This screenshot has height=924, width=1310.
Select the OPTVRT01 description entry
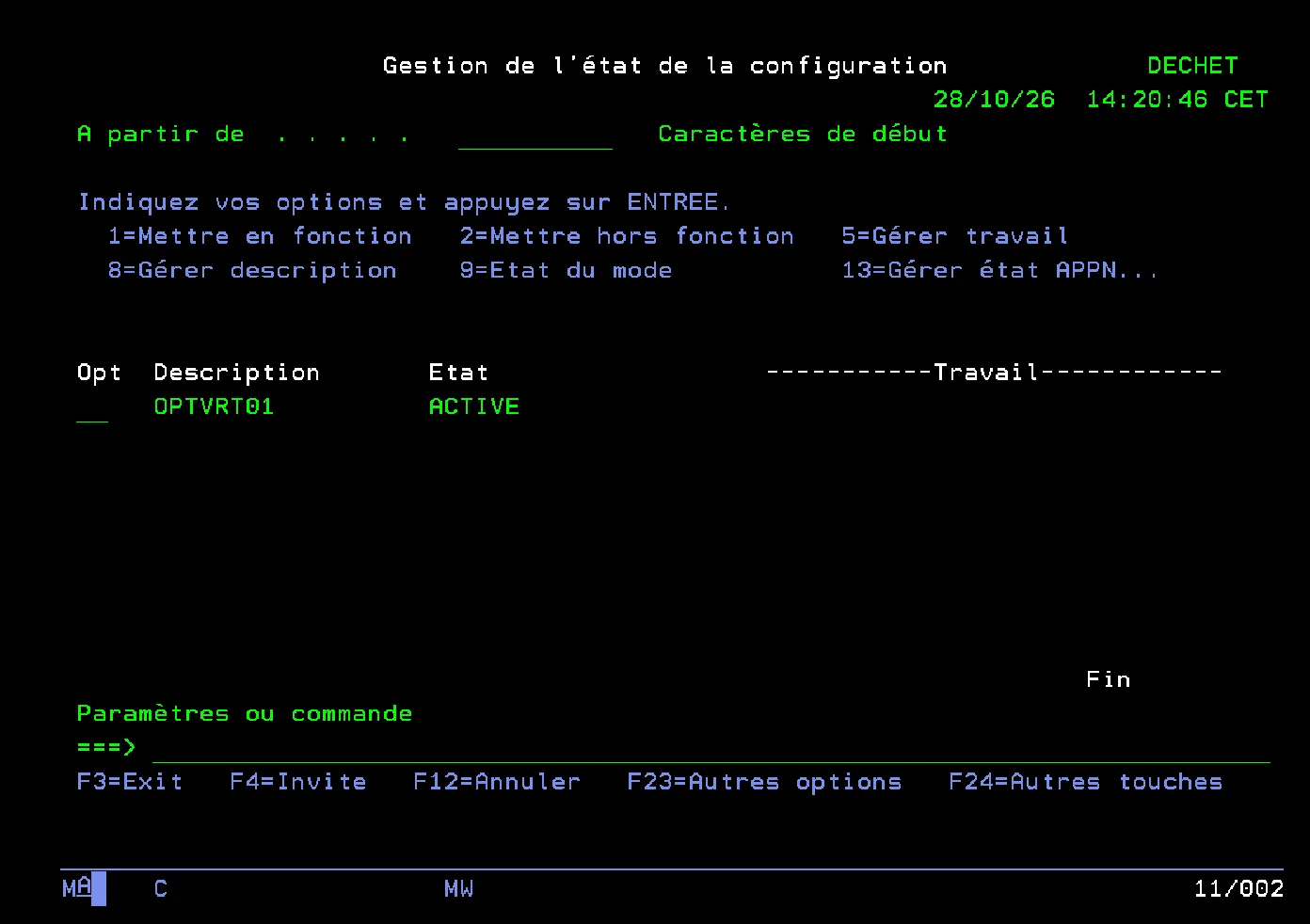pyautogui.click(x=214, y=406)
